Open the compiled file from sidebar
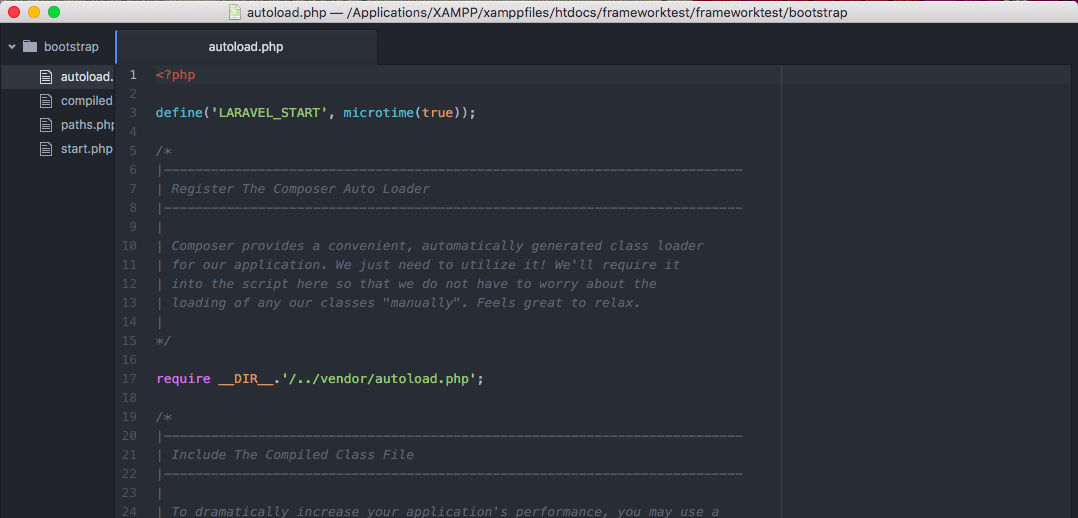The image size is (1078, 518). 86,100
